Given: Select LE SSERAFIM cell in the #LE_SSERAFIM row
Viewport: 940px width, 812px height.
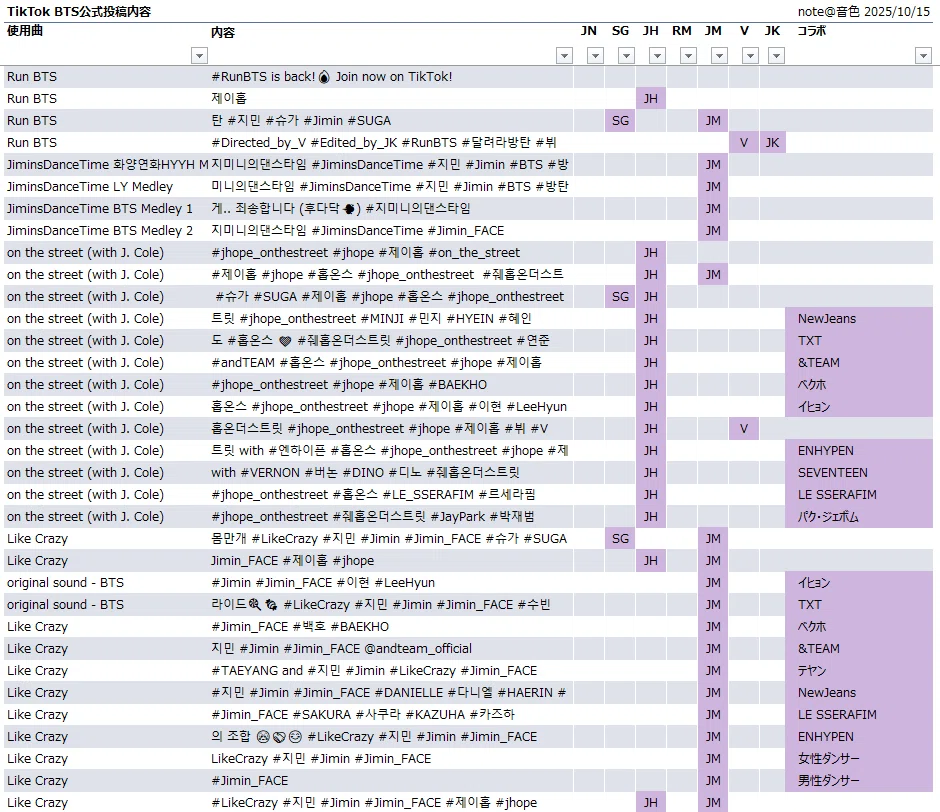Looking at the screenshot, I should pos(859,495).
